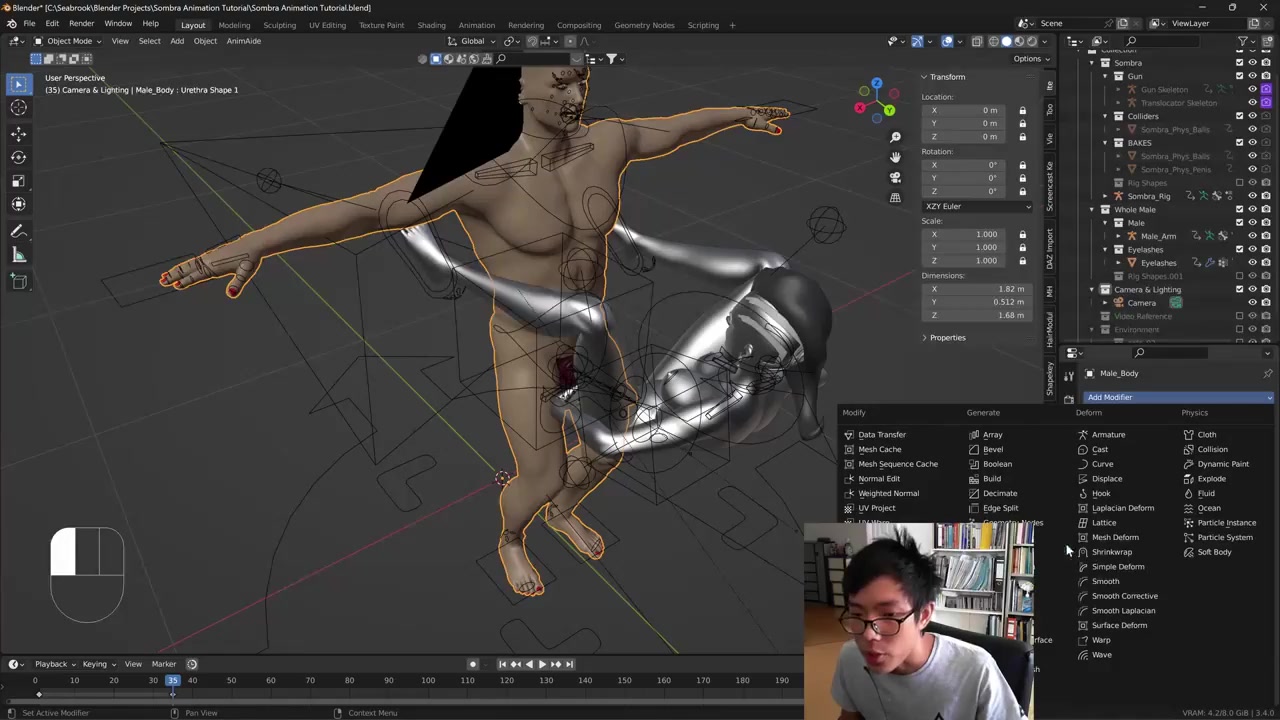Viewport: 1280px width, 720px height.
Task: Select the Rotate tool in left toolbar
Action: (x=18, y=157)
